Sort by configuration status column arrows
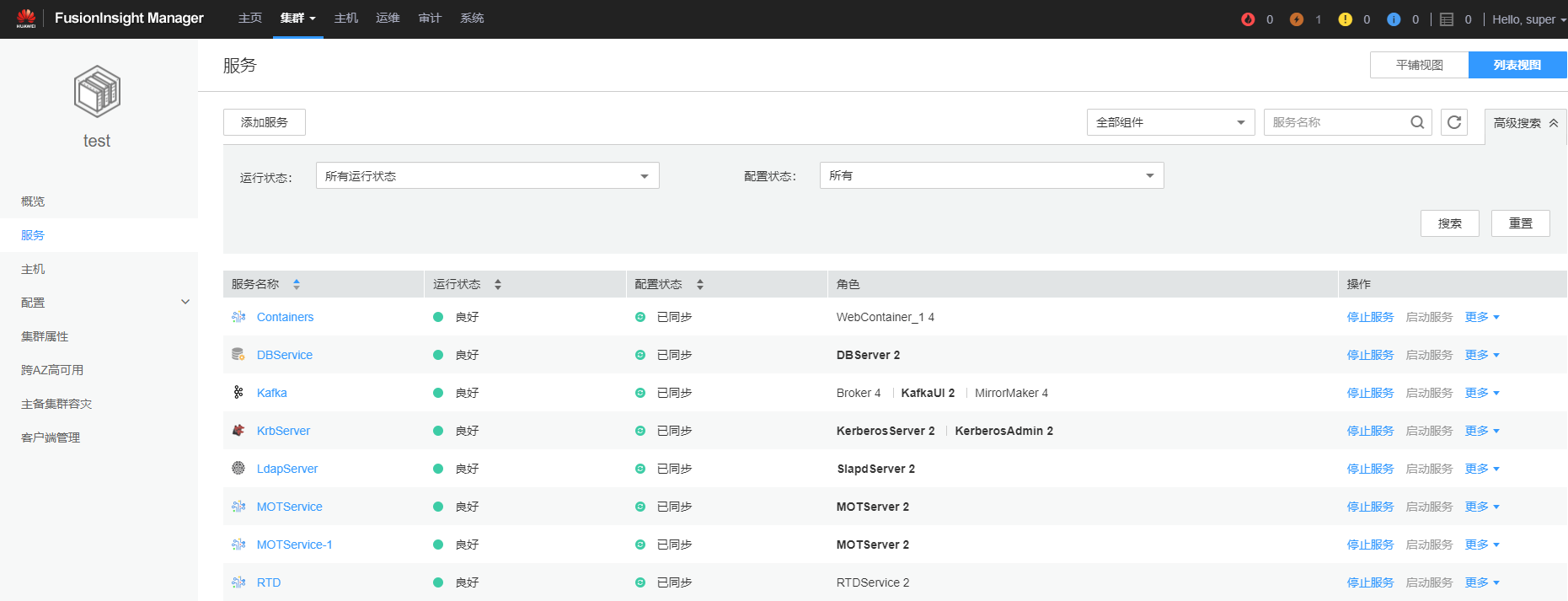The image size is (1568, 601). pos(700,285)
